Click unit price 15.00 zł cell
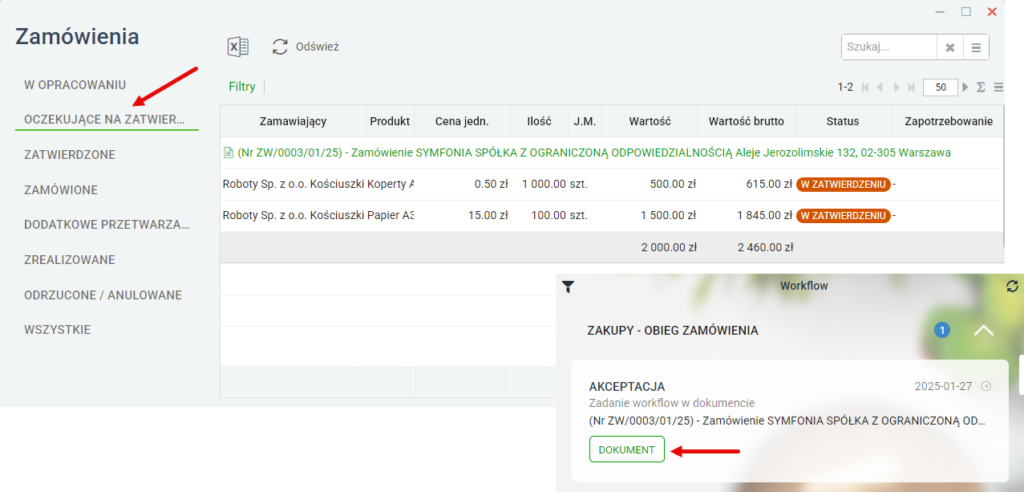Viewport: 1024px width, 492px height. tap(490, 216)
